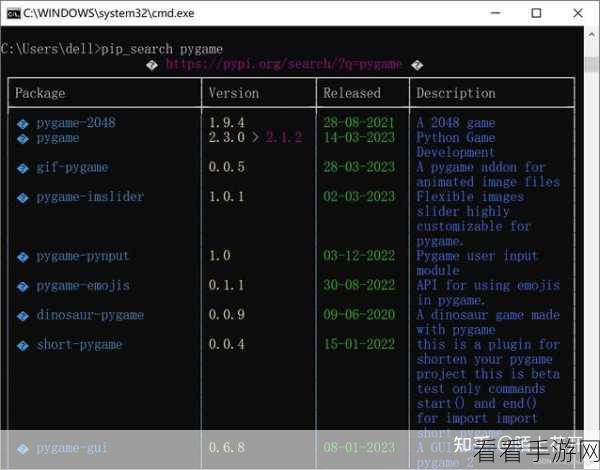
Task: Click the command 'pip_search pygame'
Action: pos(162,49)
